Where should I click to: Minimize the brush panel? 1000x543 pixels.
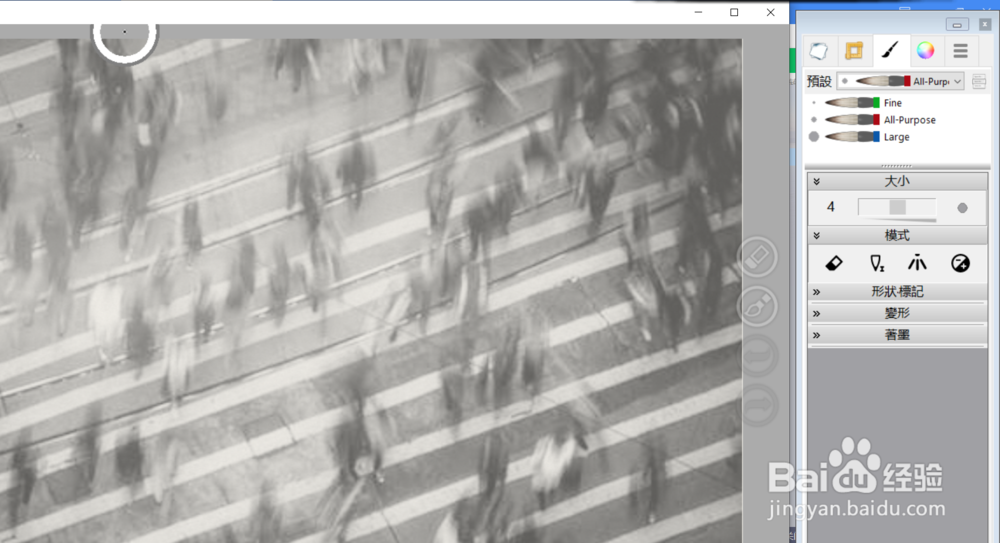coord(957,25)
